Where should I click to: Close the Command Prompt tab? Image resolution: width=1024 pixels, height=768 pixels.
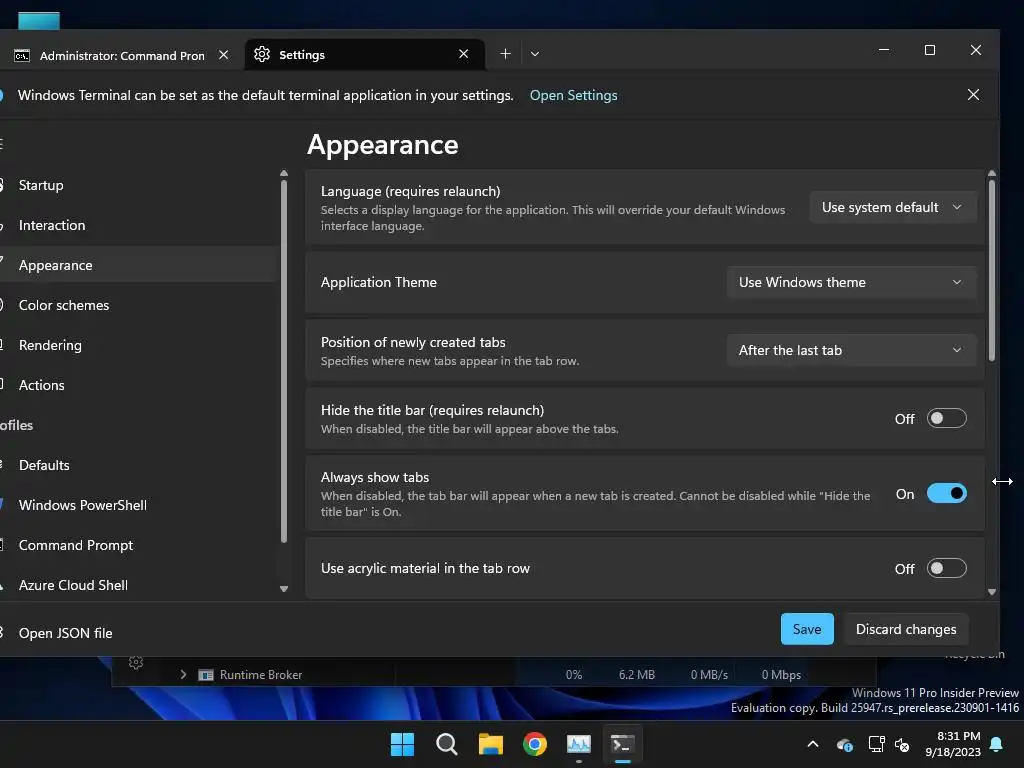point(223,55)
